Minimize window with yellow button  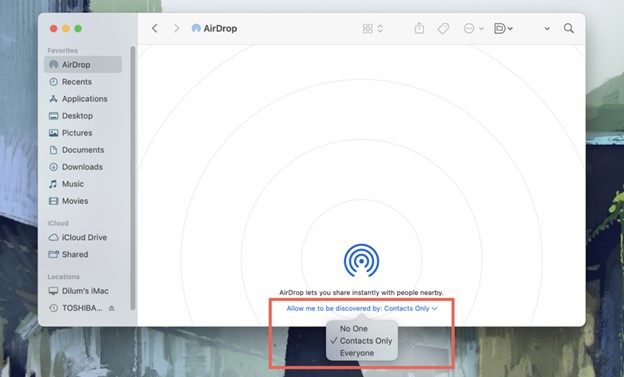(66, 28)
